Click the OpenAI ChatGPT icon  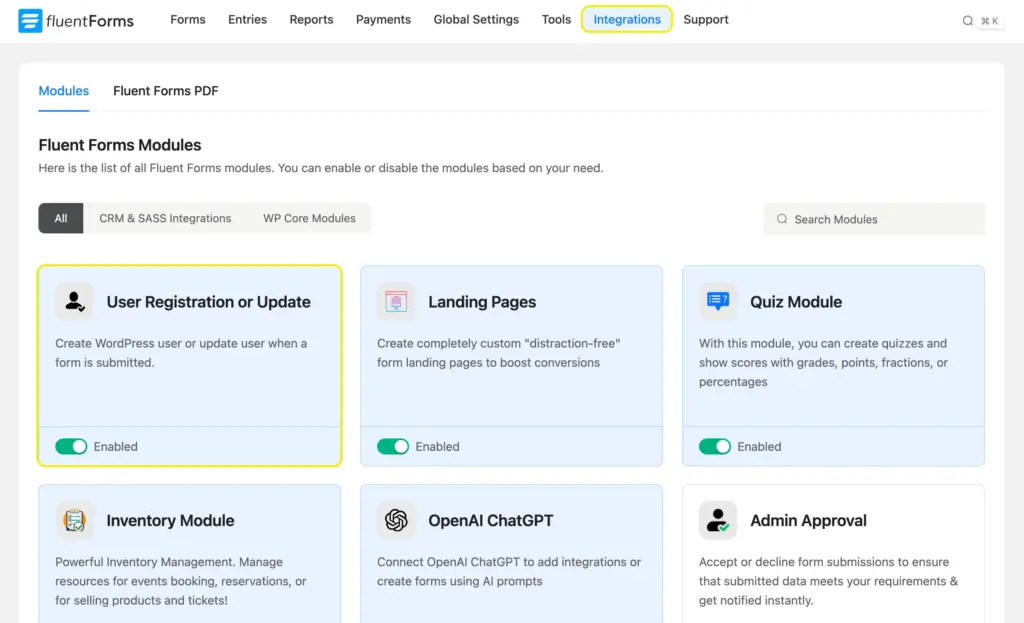(x=396, y=520)
